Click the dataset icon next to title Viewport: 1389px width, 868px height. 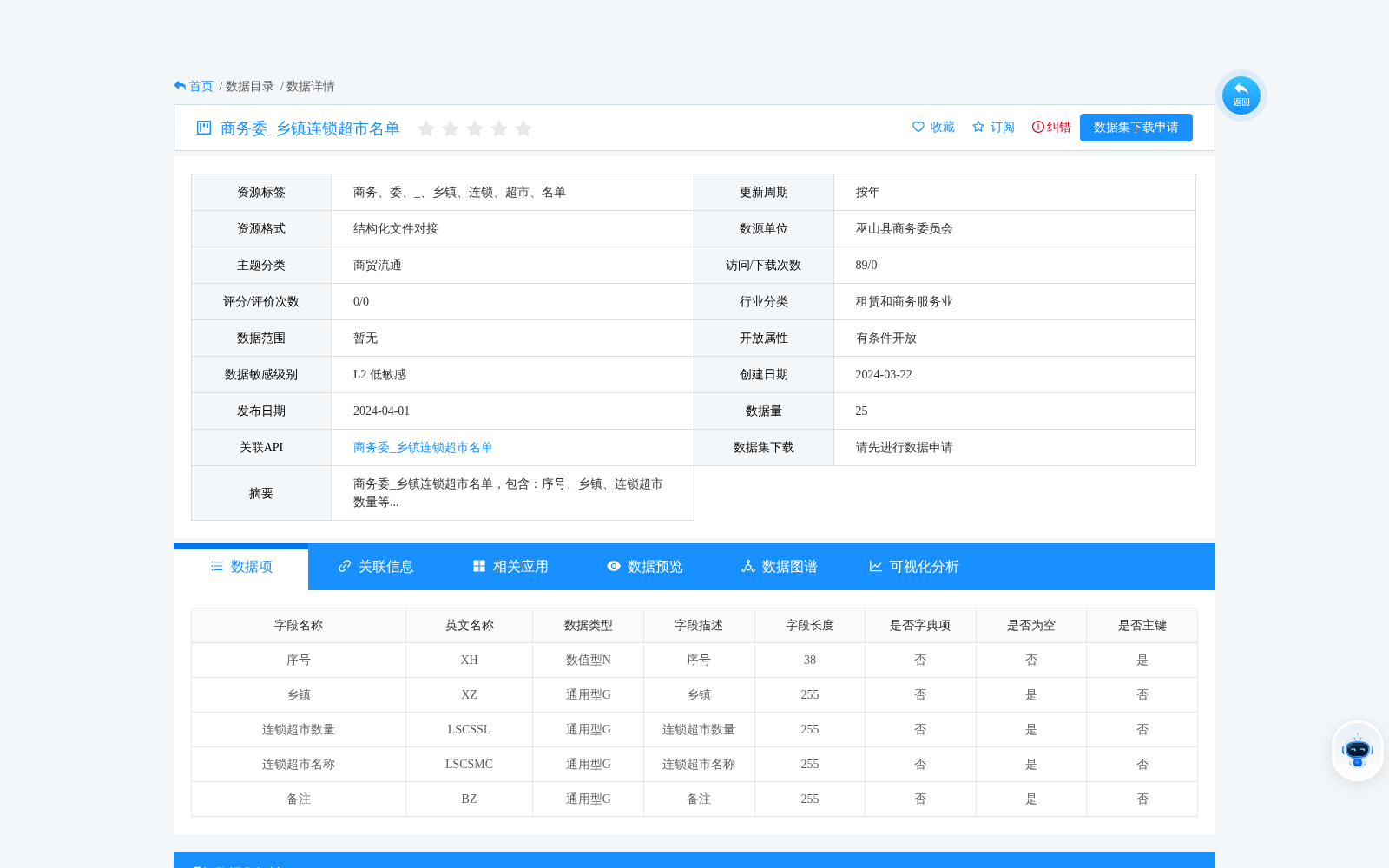coord(204,128)
